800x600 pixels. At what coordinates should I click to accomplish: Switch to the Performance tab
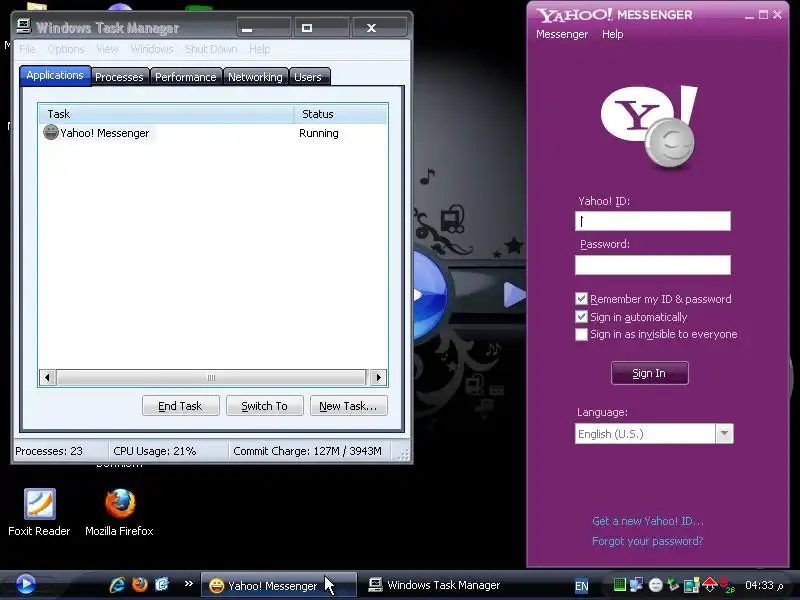pos(186,77)
